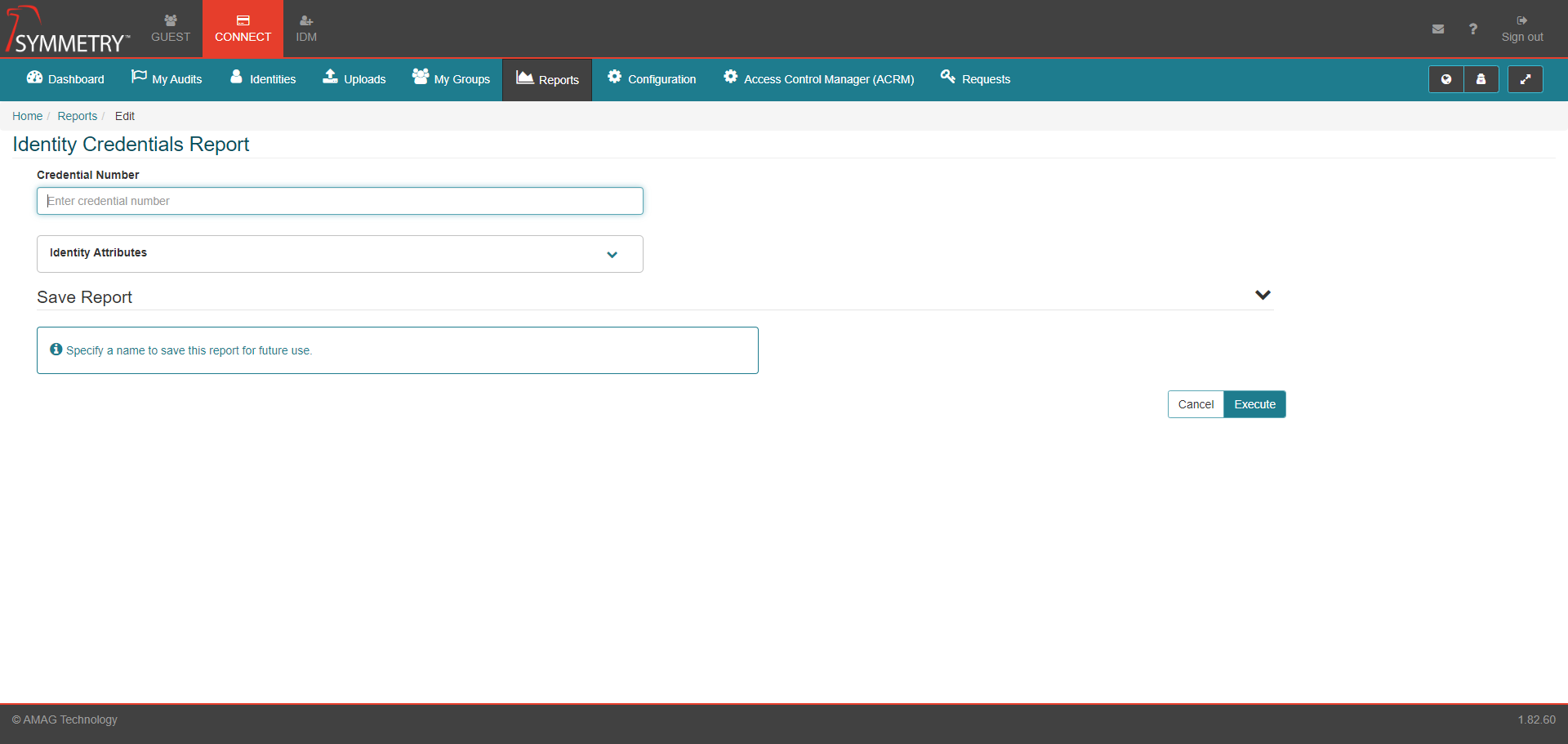Click the ACRM gear icon
The width and height of the screenshot is (1568, 744).
(x=730, y=77)
